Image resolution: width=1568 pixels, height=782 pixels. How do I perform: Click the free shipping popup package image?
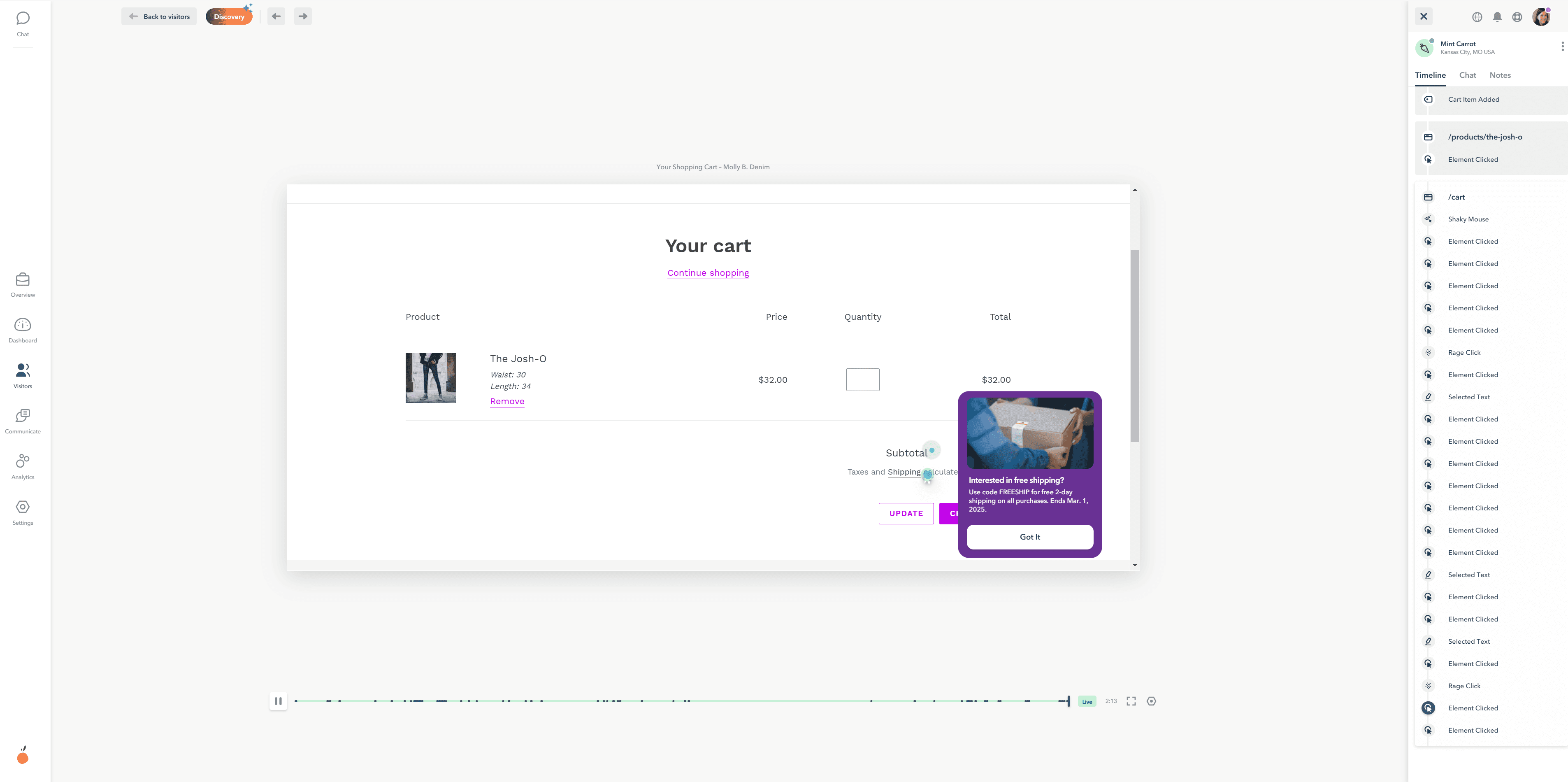[x=1030, y=433]
